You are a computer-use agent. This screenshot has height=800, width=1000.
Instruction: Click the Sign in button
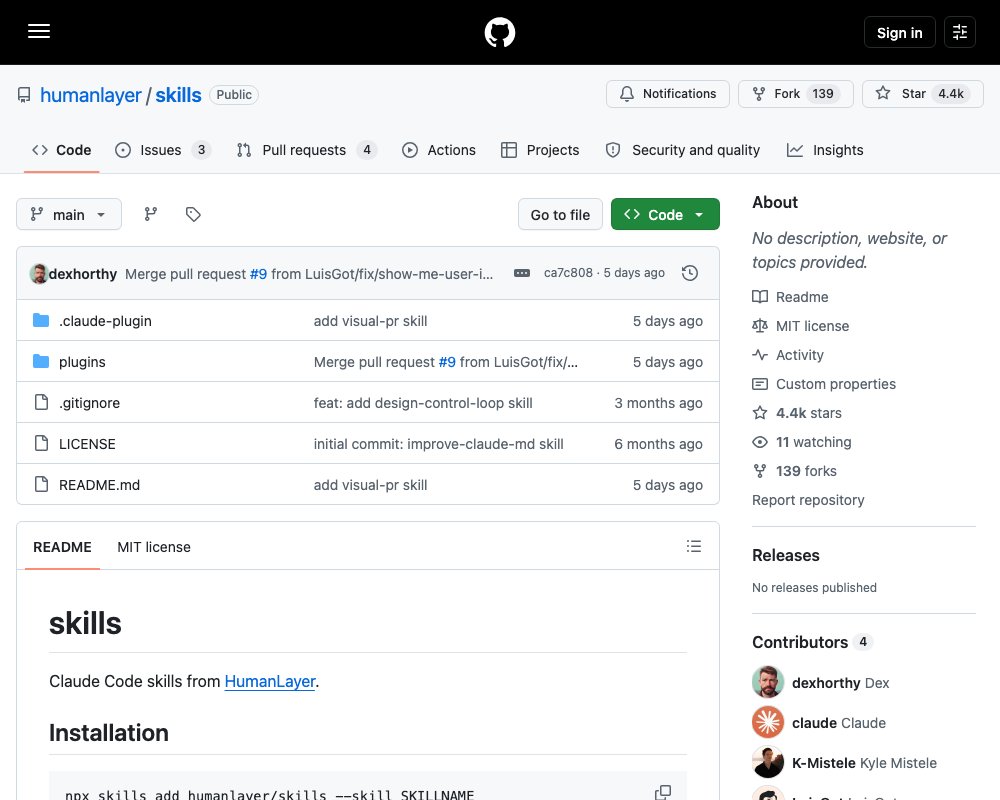point(899,32)
